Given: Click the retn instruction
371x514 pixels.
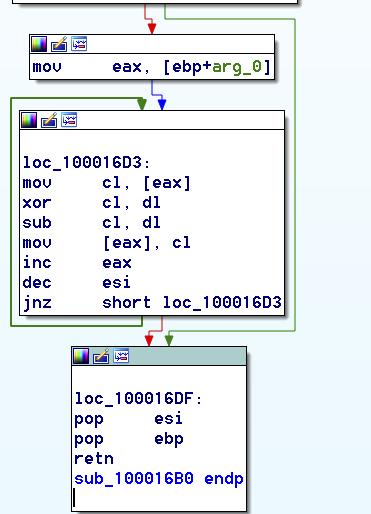Looking at the screenshot, I should coord(94,459).
